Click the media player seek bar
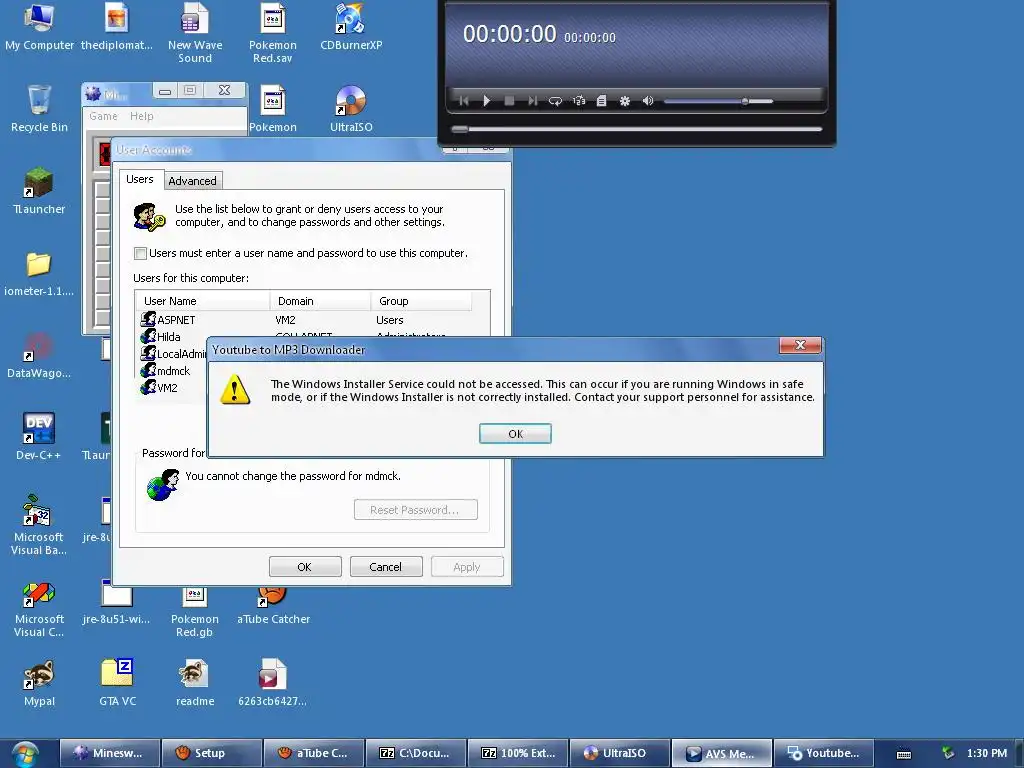The height and width of the screenshot is (768, 1024). pyautogui.click(x=636, y=129)
